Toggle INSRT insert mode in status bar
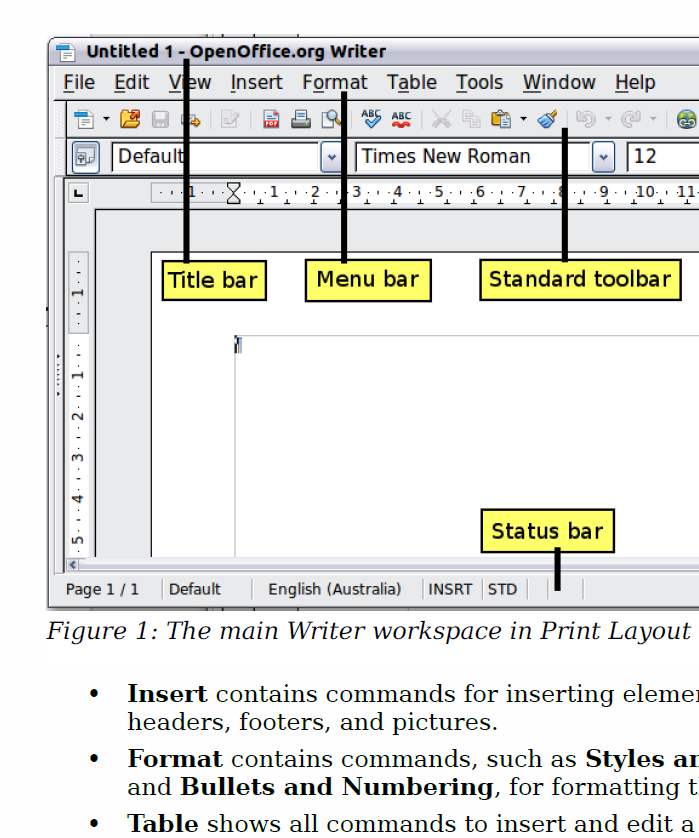This screenshot has width=699, height=838. pyautogui.click(x=450, y=589)
